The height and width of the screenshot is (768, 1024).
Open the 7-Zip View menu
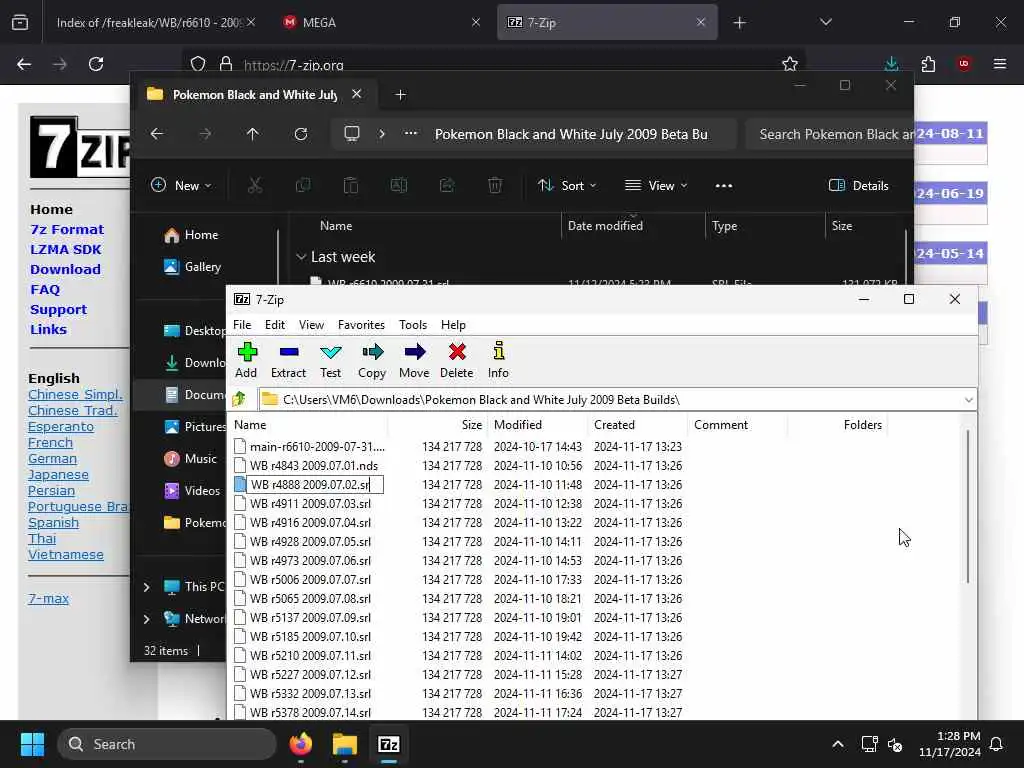312,325
